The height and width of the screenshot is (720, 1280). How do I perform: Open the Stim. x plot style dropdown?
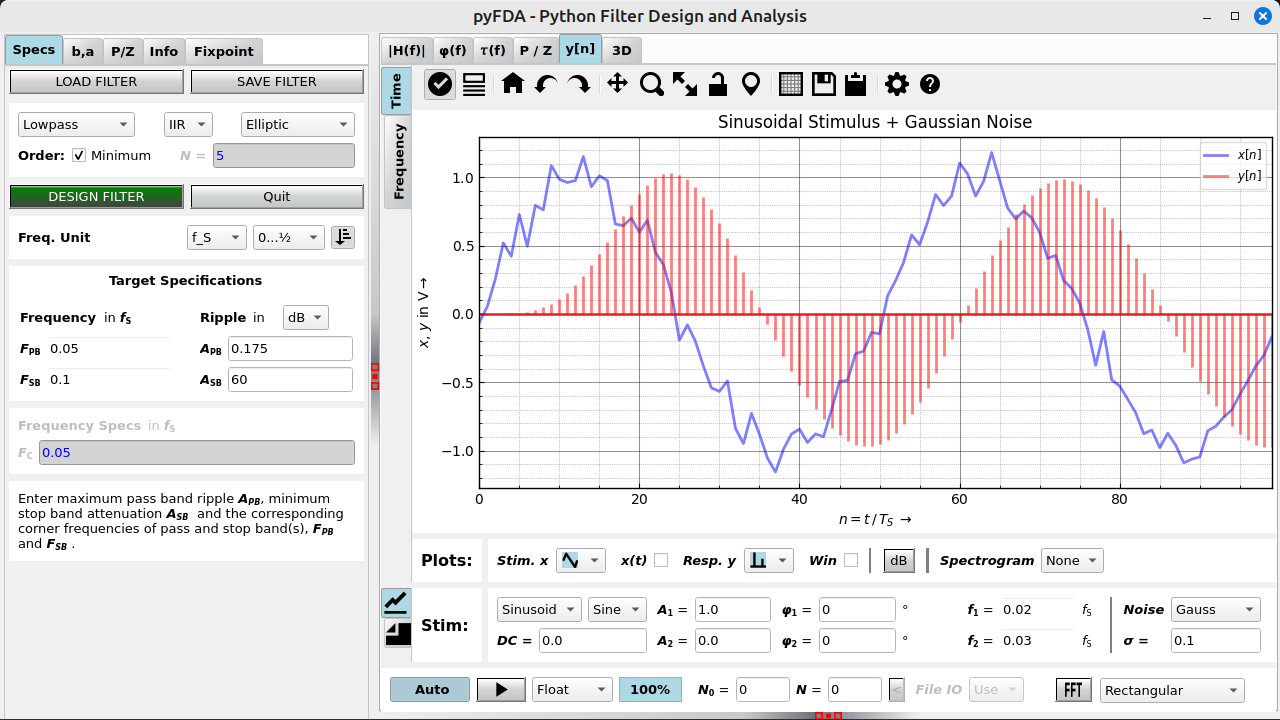click(581, 560)
